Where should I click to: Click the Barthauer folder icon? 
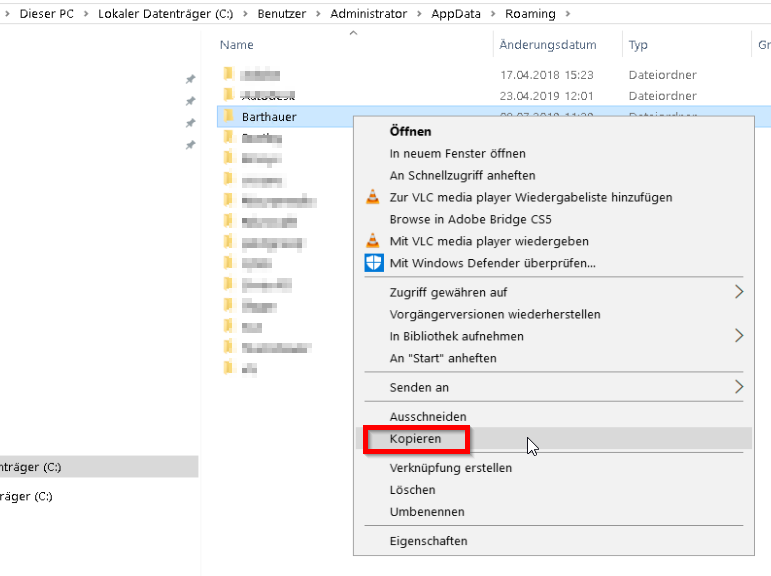tap(228, 117)
